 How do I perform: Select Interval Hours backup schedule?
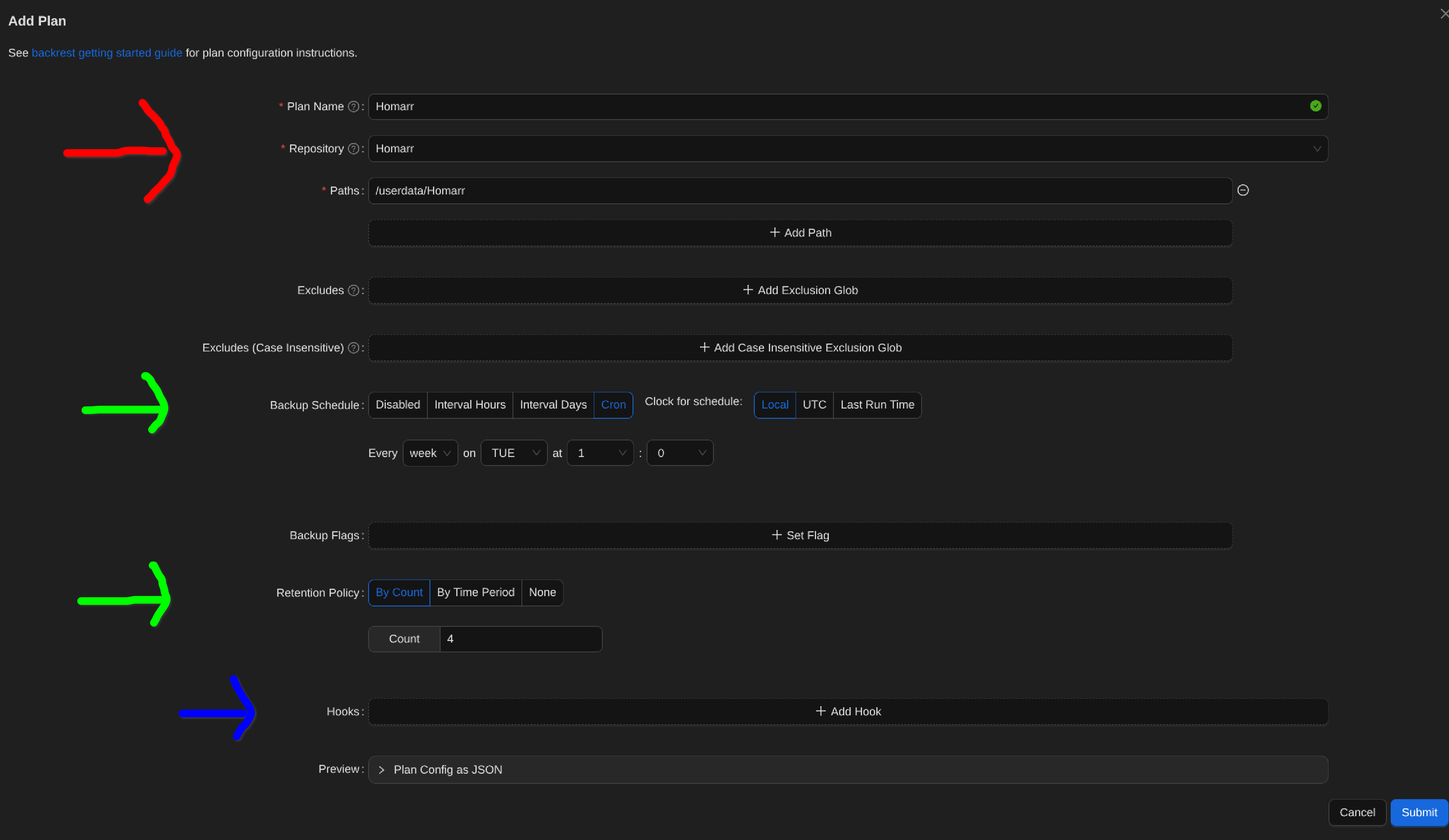(469, 405)
